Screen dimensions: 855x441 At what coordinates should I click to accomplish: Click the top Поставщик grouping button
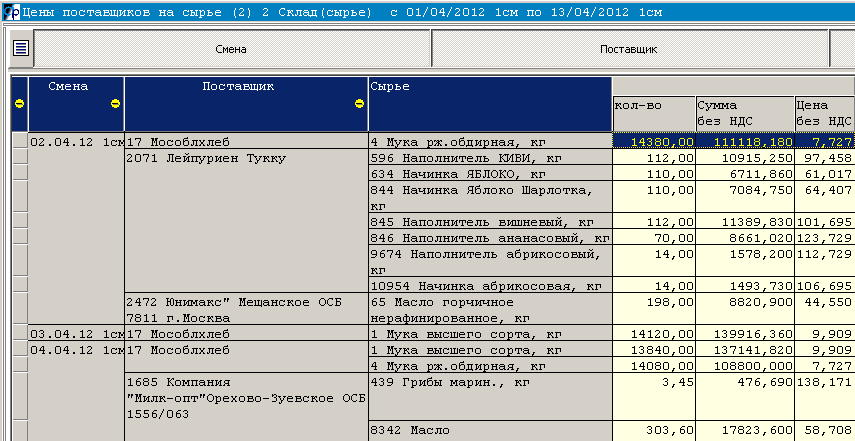click(629, 49)
